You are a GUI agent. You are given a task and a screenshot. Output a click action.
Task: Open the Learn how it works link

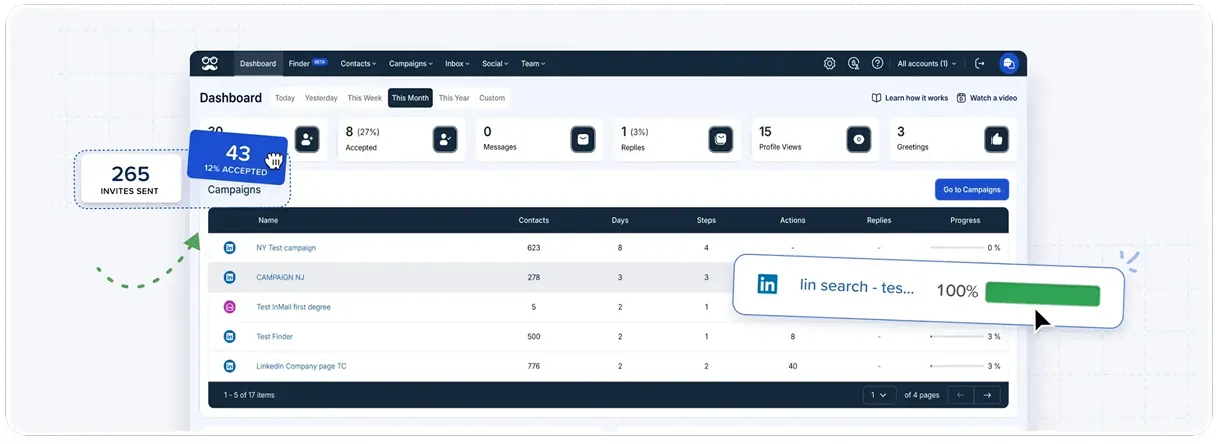(910, 98)
